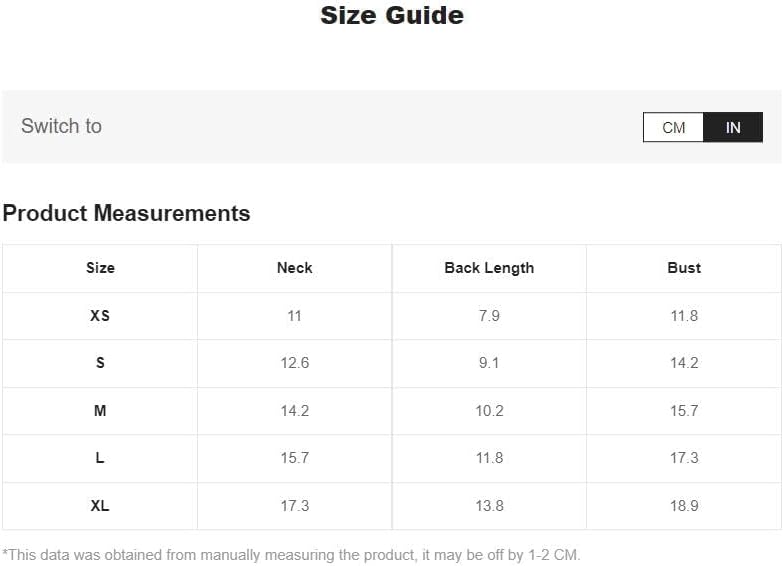Image resolution: width=784 pixels, height=566 pixels.
Task: Click the XL bust value 18.9
Action: click(684, 506)
